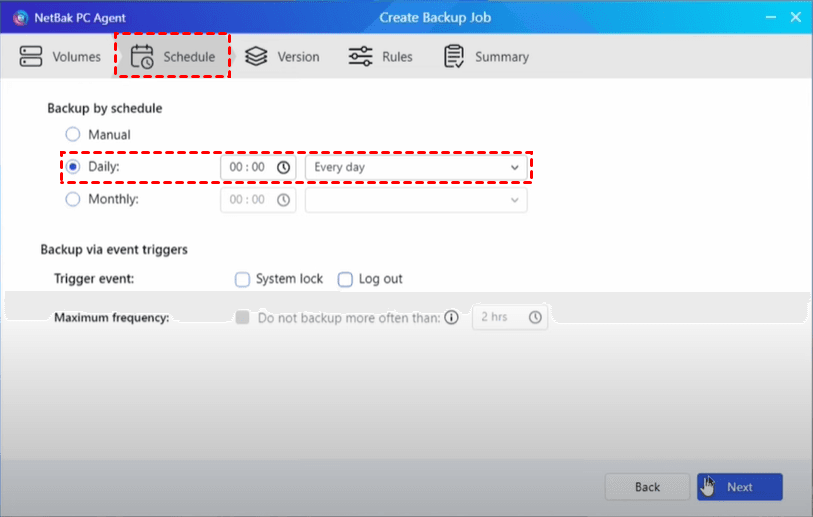The height and width of the screenshot is (517, 813).
Task: Click the NetBak PC Agent logo icon
Action: (18, 16)
